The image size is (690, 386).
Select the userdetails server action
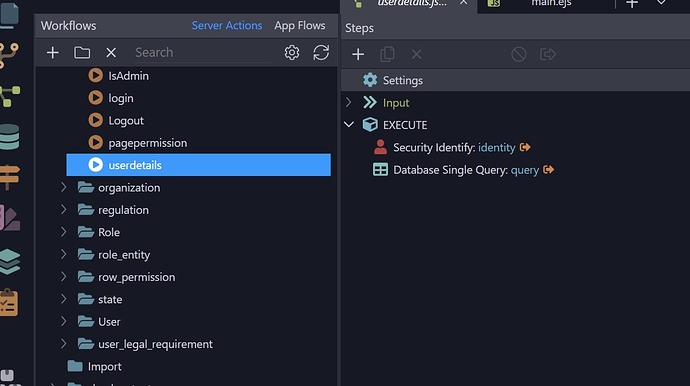tap(198, 165)
